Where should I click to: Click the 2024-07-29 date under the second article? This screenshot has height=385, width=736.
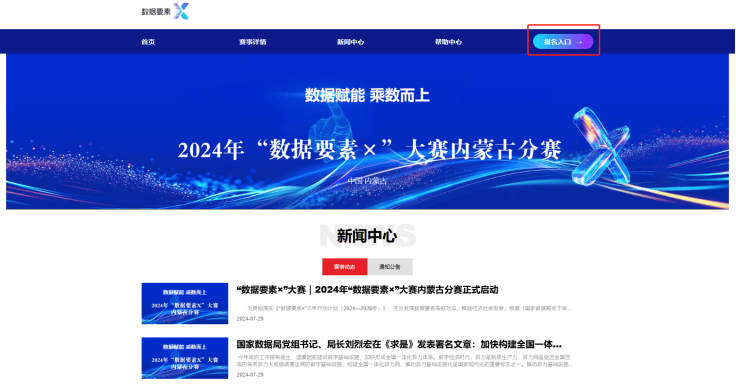[x=250, y=375]
